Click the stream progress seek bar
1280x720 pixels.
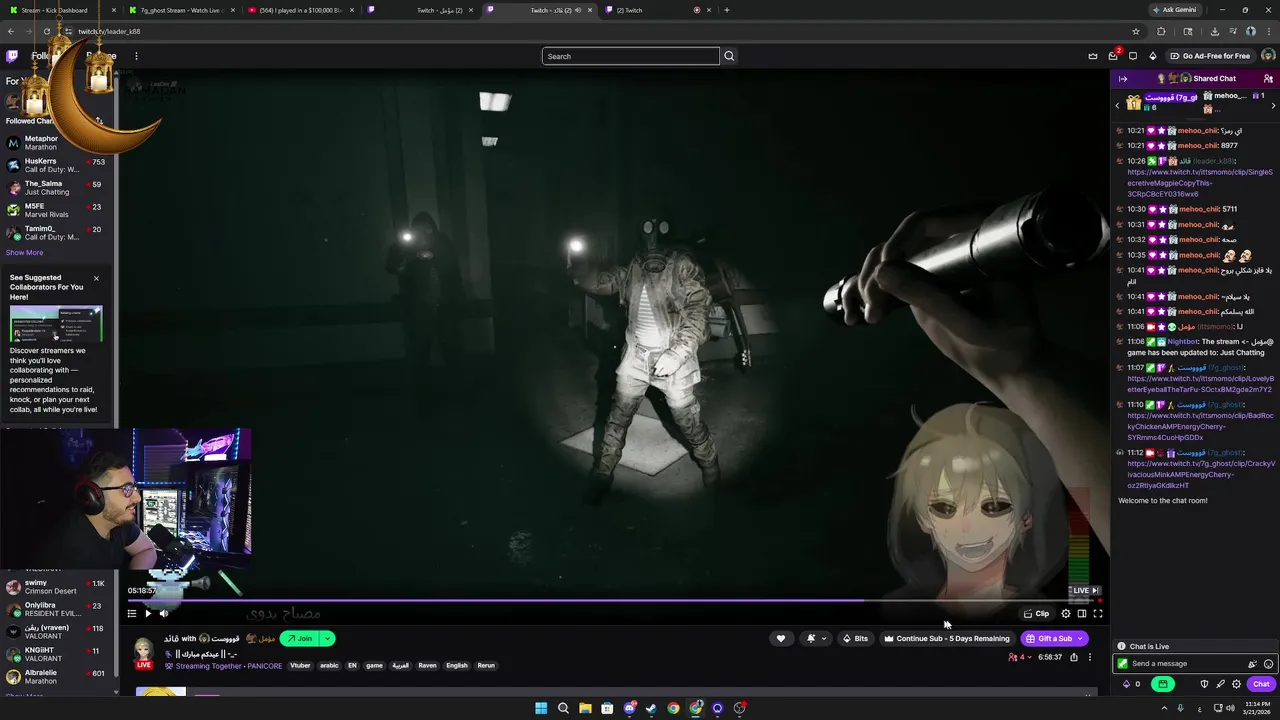coord(613,601)
